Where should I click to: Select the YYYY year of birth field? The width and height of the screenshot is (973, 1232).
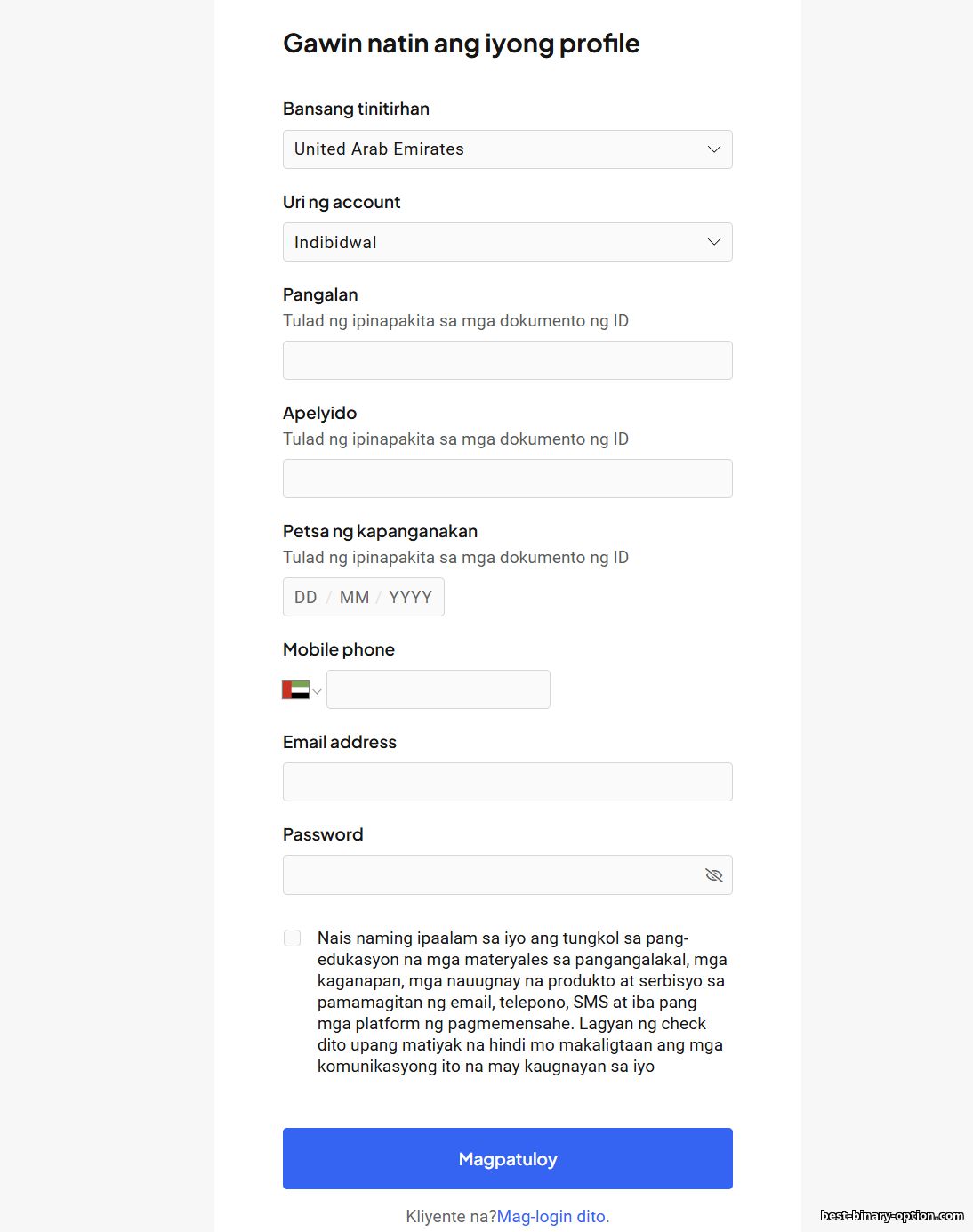[410, 597]
